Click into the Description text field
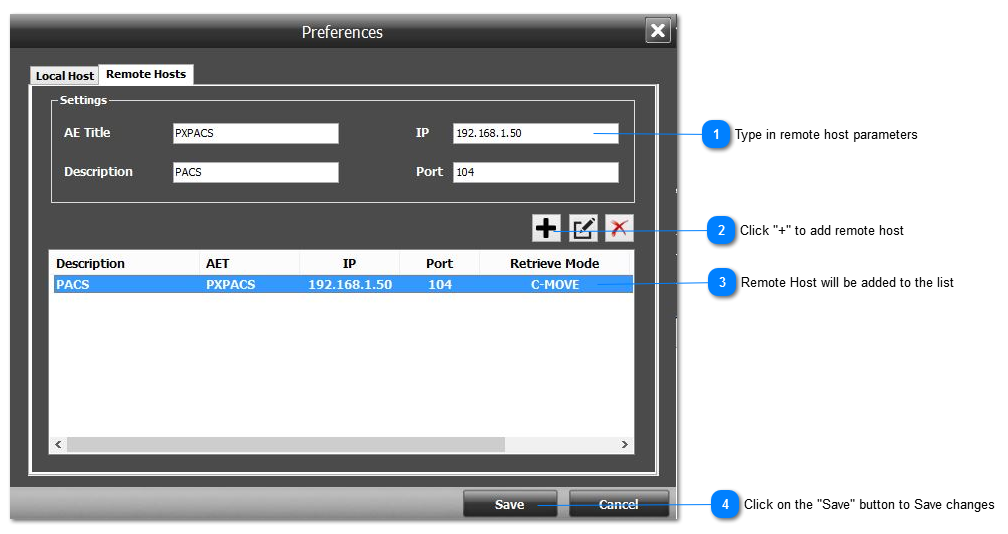Viewport: 1008px width, 534px height. (x=255, y=172)
